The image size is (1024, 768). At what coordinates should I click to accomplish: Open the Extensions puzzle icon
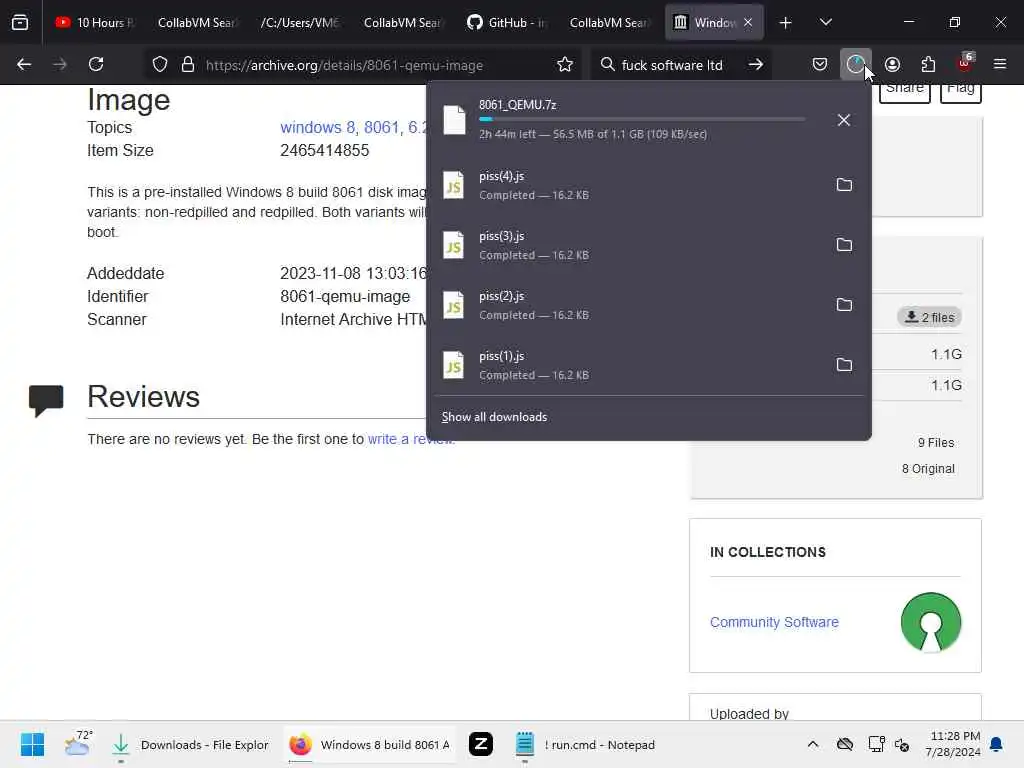click(928, 65)
